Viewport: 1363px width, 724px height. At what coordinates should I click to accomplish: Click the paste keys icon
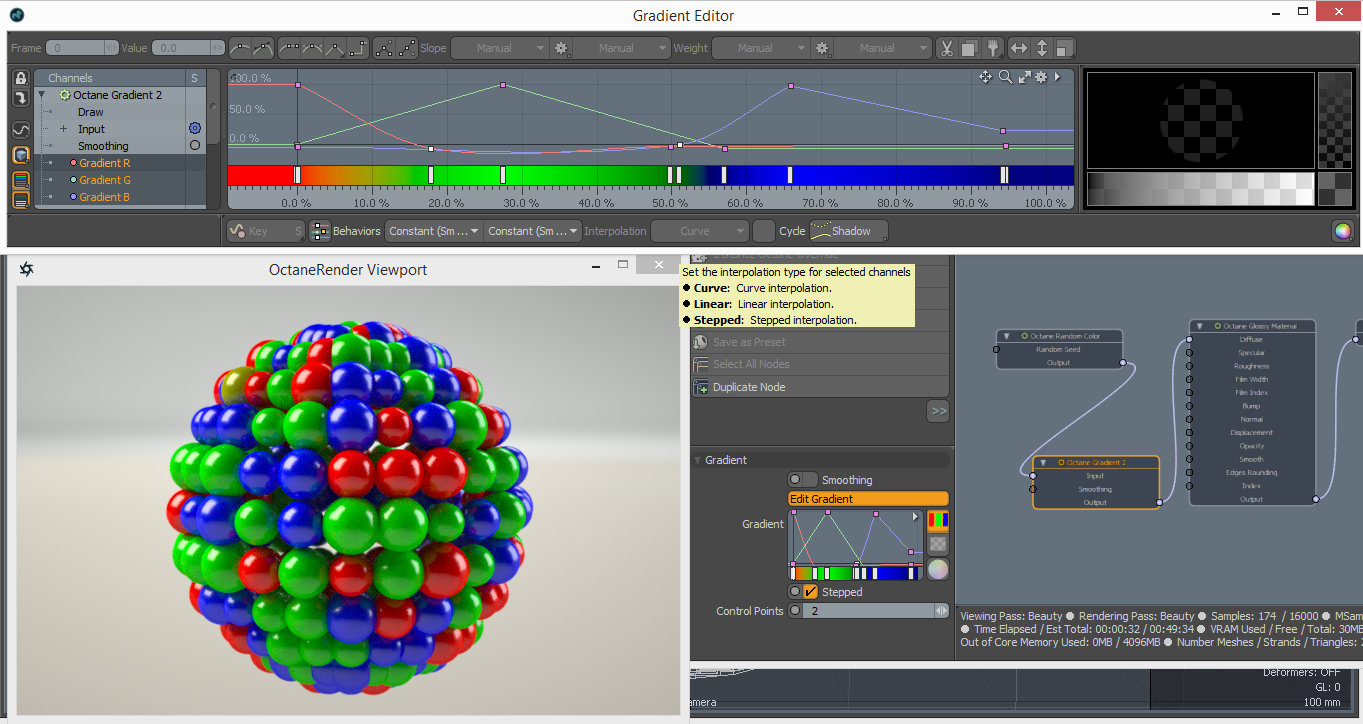tap(992, 48)
